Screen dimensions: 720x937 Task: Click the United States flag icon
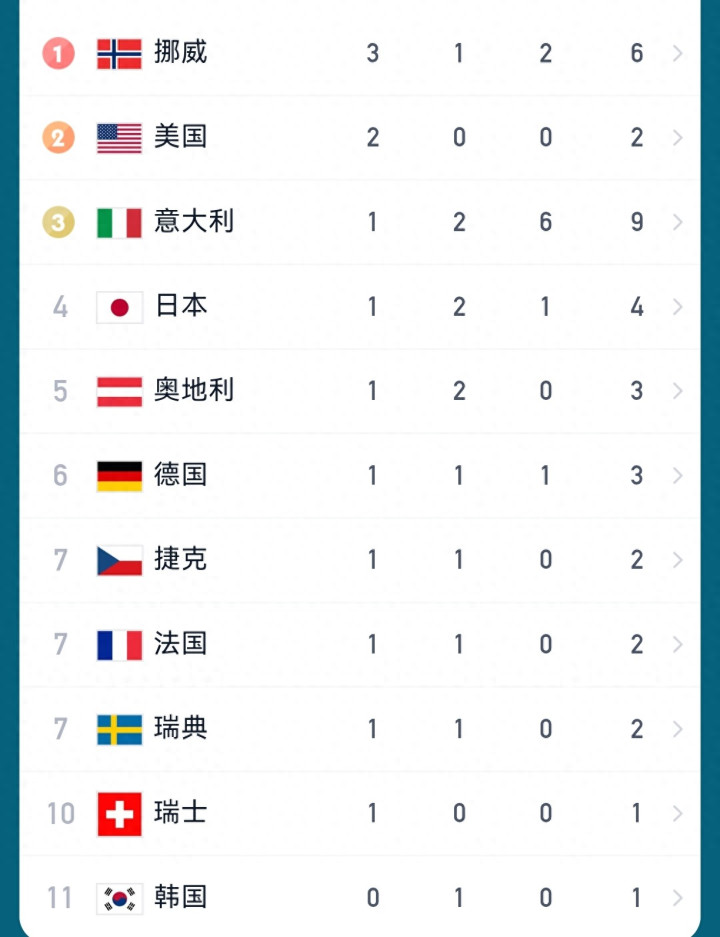pyautogui.click(x=119, y=137)
